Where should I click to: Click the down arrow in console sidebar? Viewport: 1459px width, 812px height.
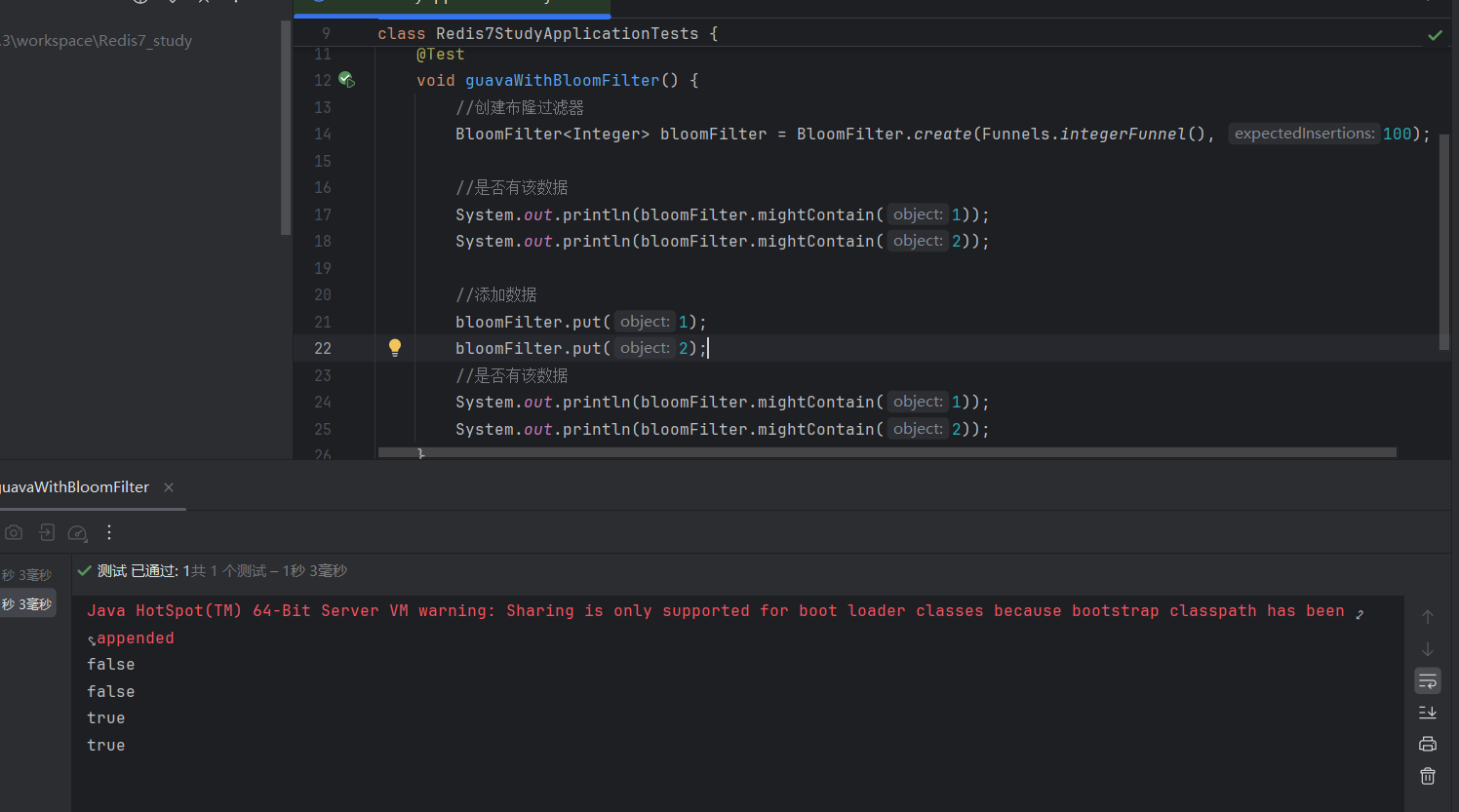[1428, 649]
